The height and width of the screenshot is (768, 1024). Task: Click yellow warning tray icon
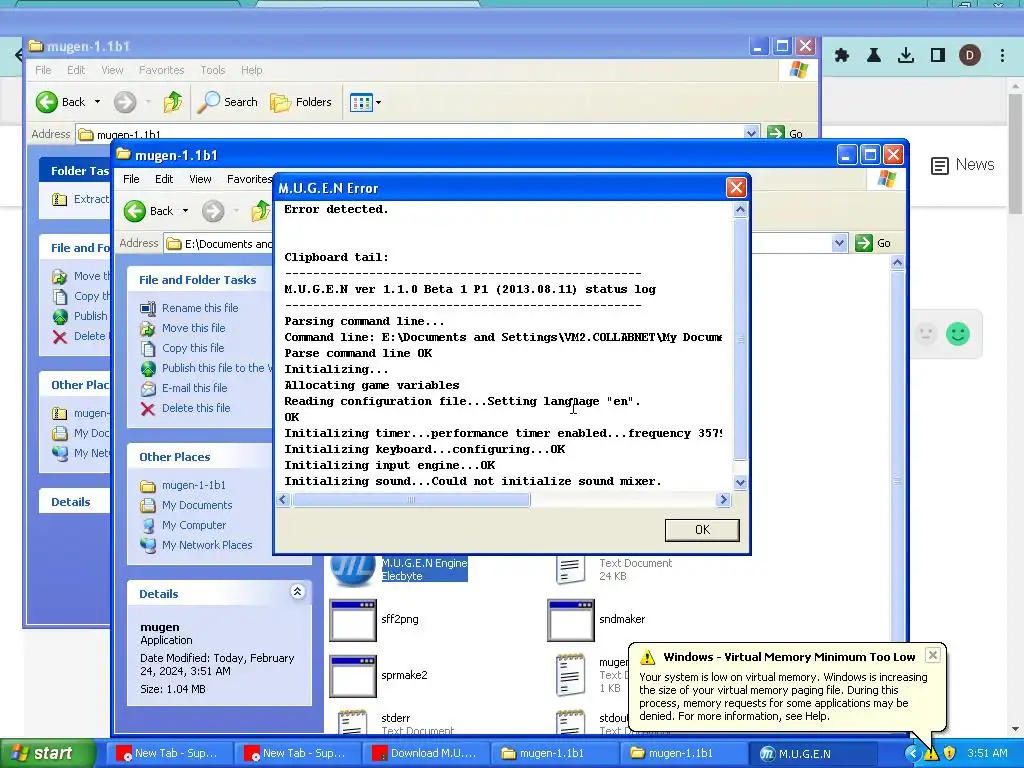(x=931, y=754)
